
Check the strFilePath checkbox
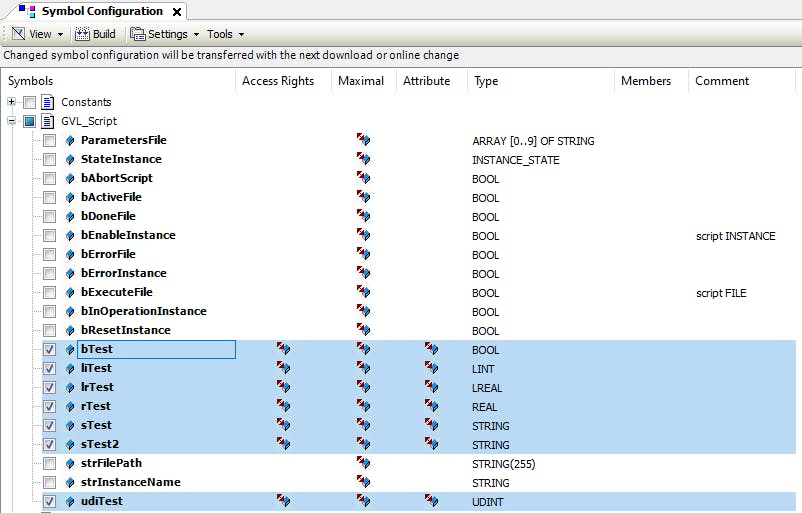click(49, 463)
